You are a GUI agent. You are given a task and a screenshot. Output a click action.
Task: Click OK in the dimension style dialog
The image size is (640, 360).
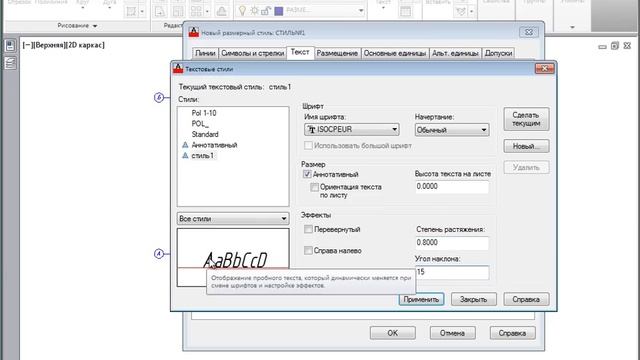[x=393, y=333]
